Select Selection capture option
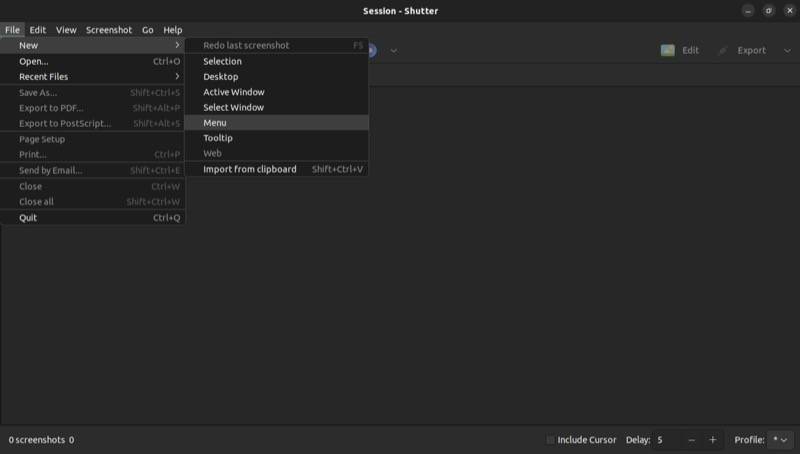This screenshot has width=800, height=454. 277,61
